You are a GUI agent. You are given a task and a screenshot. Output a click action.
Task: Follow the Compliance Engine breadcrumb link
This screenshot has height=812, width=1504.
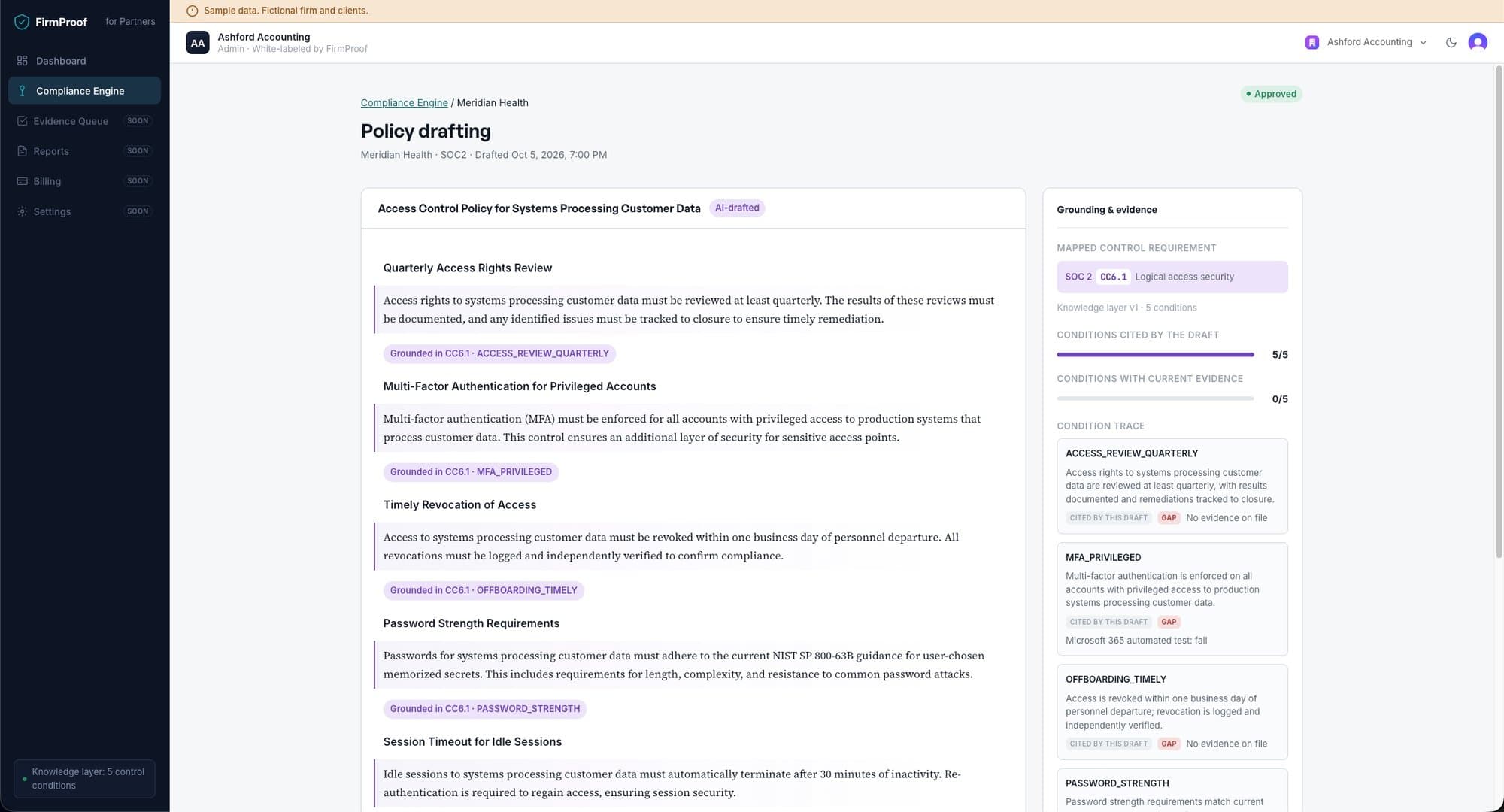pyautogui.click(x=404, y=103)
